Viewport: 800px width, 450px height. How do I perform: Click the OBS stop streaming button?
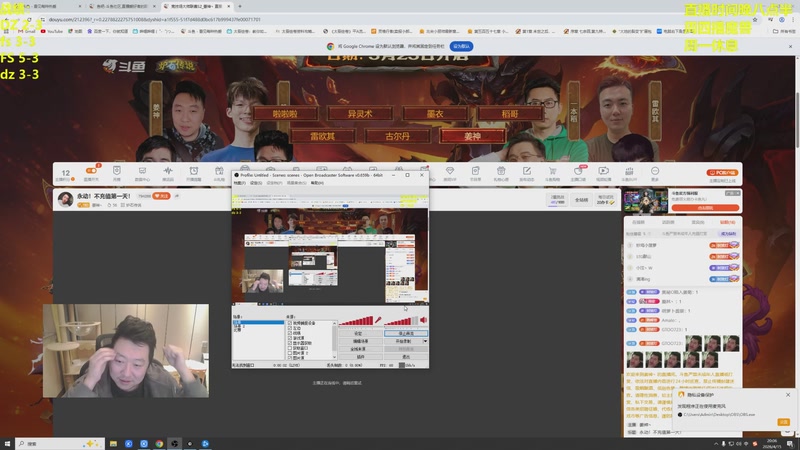point(406,333)
